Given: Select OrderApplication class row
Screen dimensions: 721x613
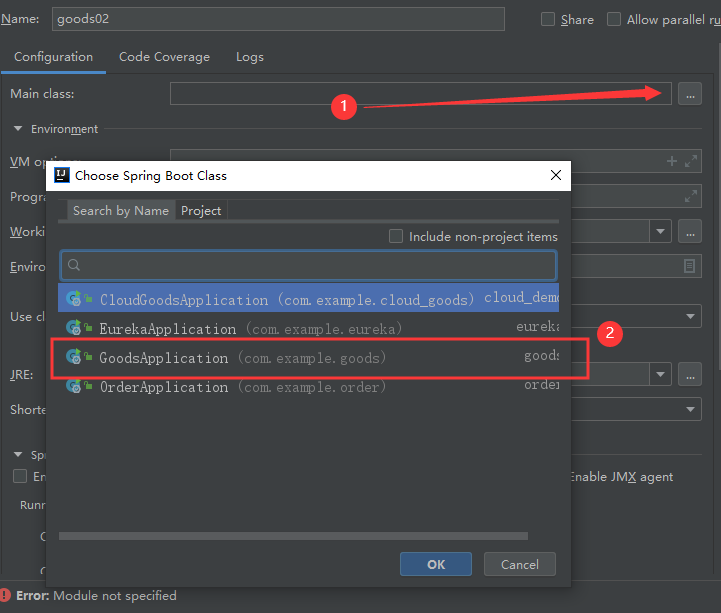Looking at the screenshot, I should 308,386.
